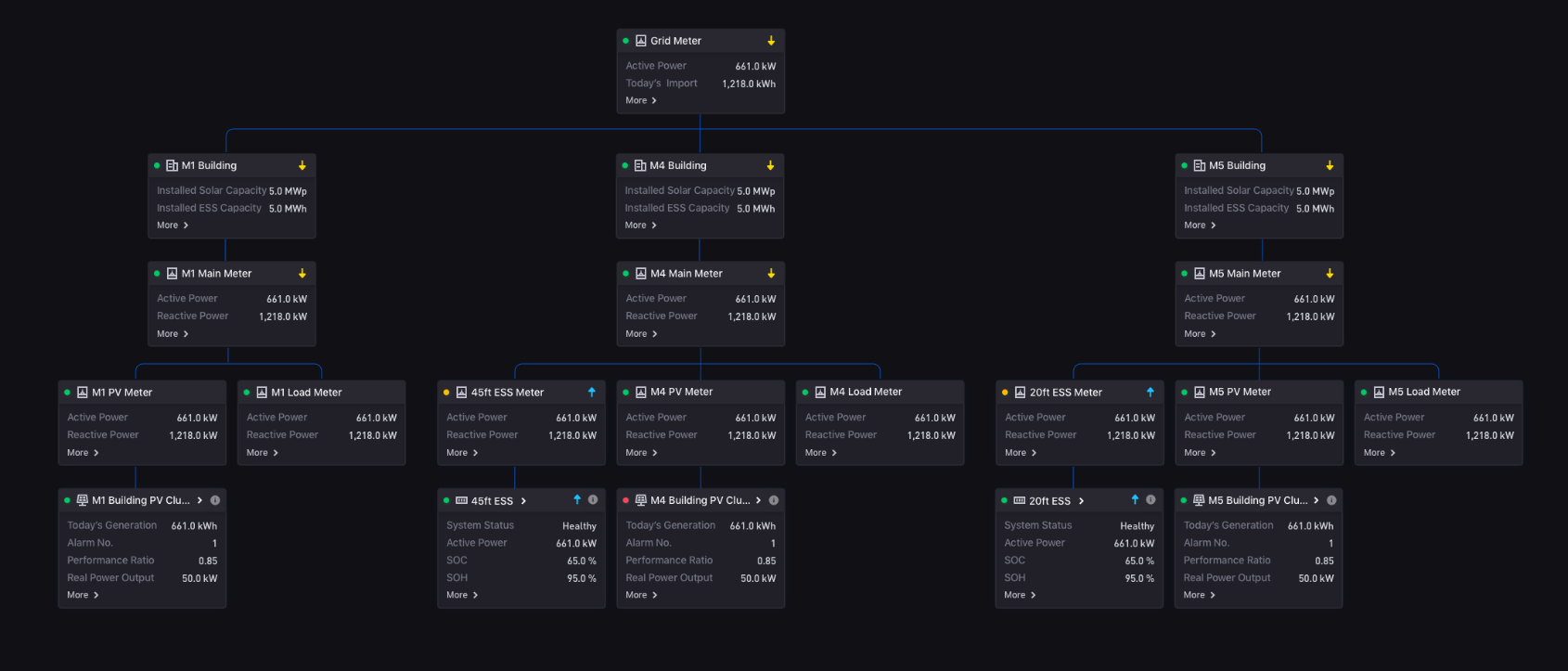Click the M4 Building title

click(x=678, y=165)
